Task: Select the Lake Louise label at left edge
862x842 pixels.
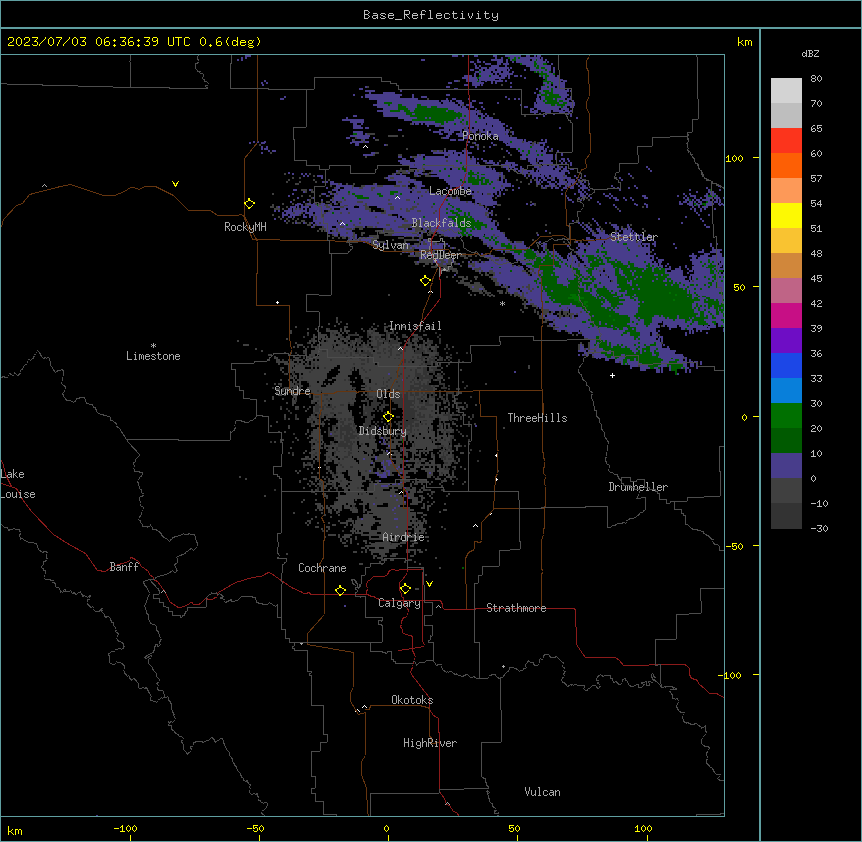Action: coord(18,484)
